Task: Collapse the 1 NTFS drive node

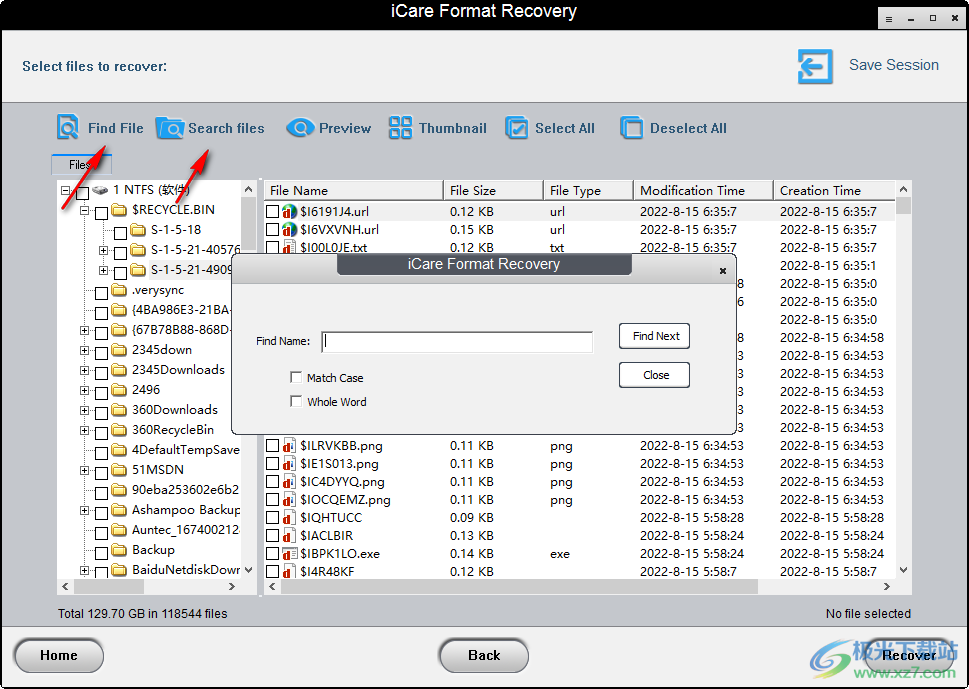Action: tap(65, 190)
